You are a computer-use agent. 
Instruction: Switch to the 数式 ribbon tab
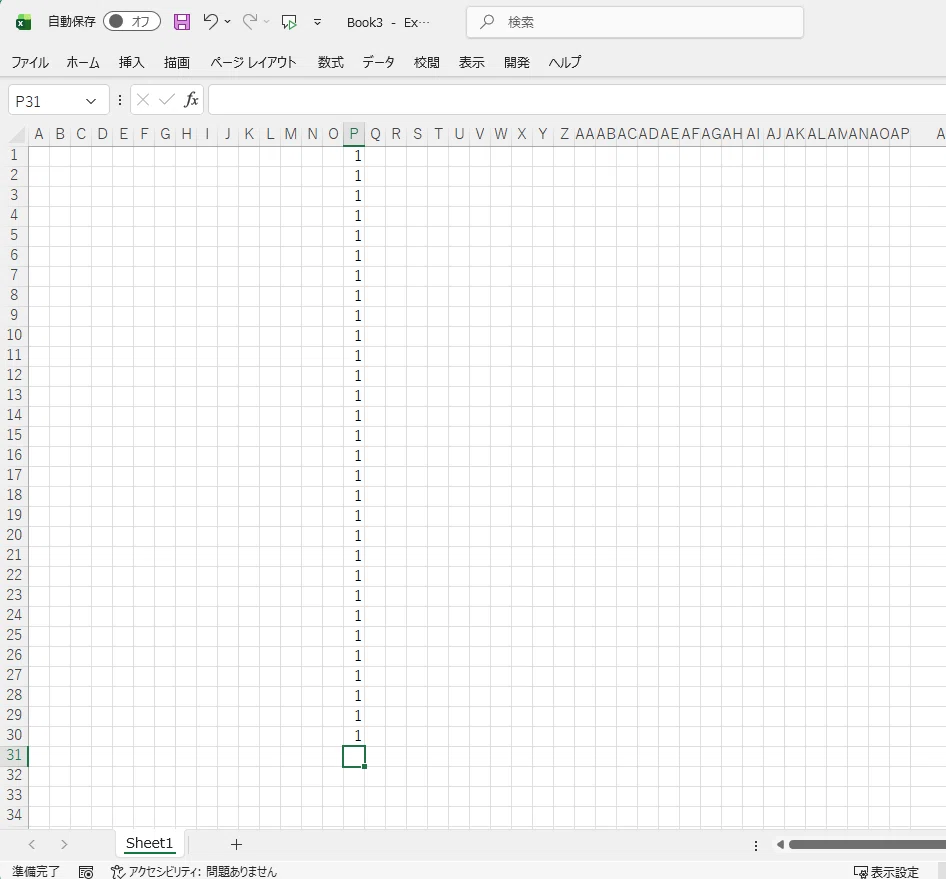330,62
